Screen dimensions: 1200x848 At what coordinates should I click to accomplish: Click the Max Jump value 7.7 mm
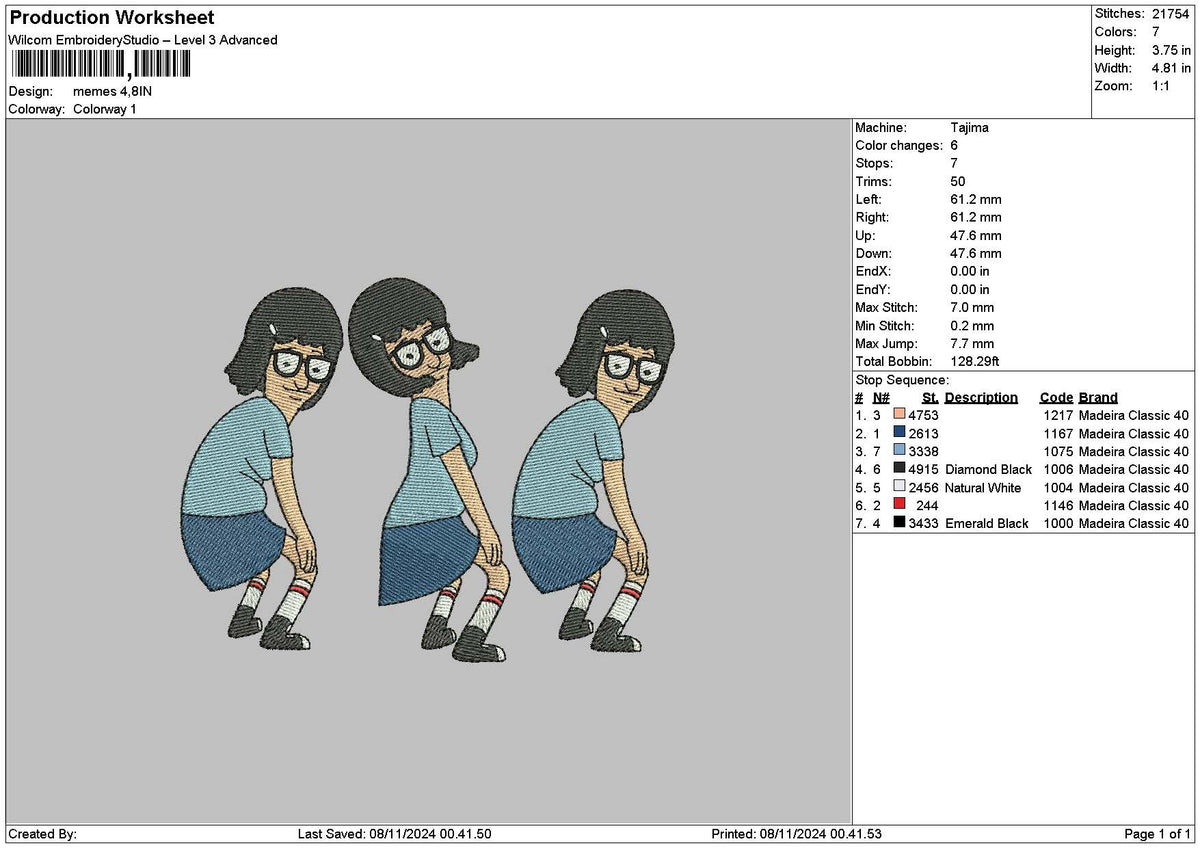point(972,344)
